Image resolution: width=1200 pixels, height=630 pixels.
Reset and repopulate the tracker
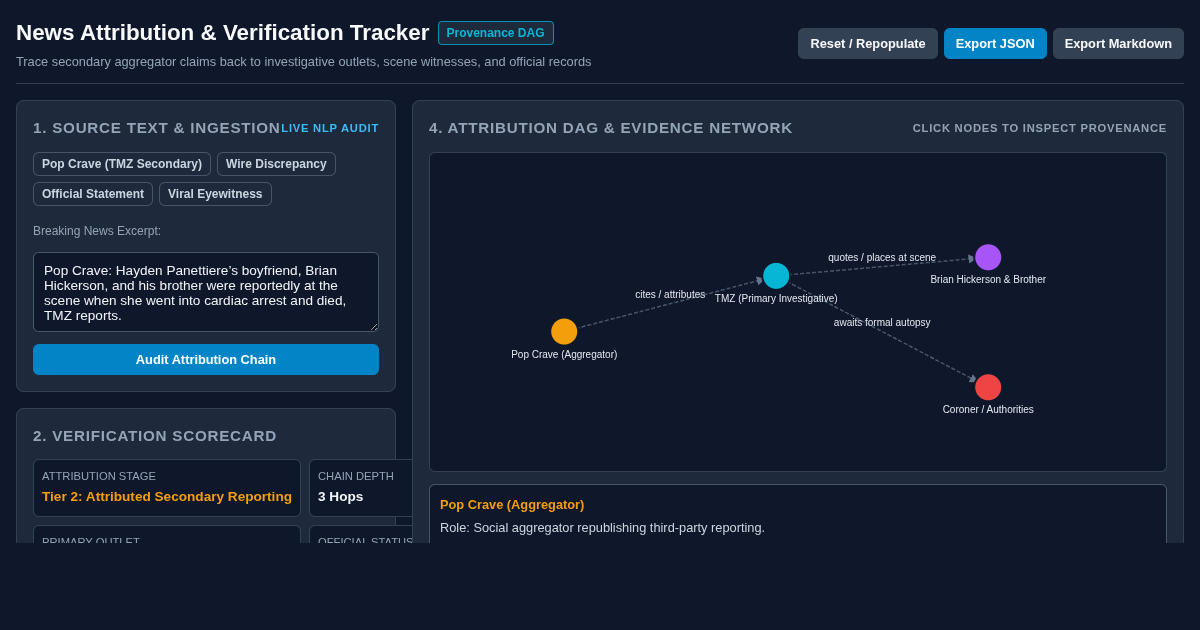click(868, 43)
